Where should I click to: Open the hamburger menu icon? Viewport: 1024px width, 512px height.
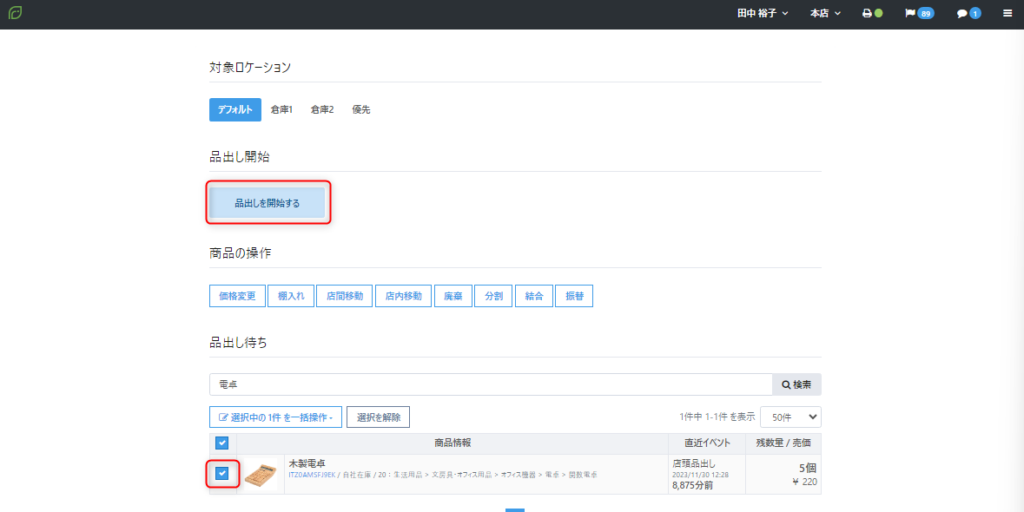click(x=1008, y=13)
